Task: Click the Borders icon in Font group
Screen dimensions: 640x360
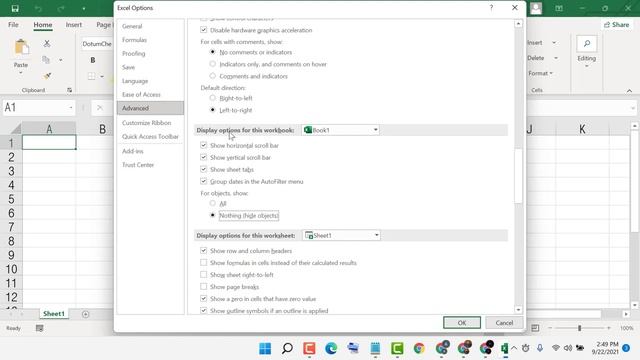Action: coord(92,76)
